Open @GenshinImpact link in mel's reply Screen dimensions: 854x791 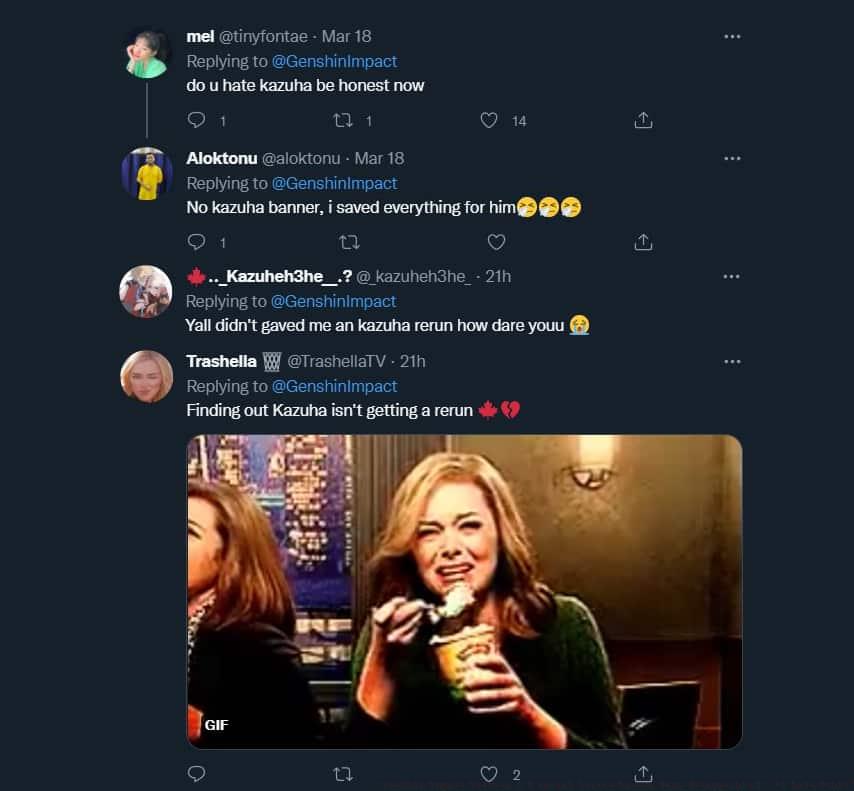pos(335,61)
